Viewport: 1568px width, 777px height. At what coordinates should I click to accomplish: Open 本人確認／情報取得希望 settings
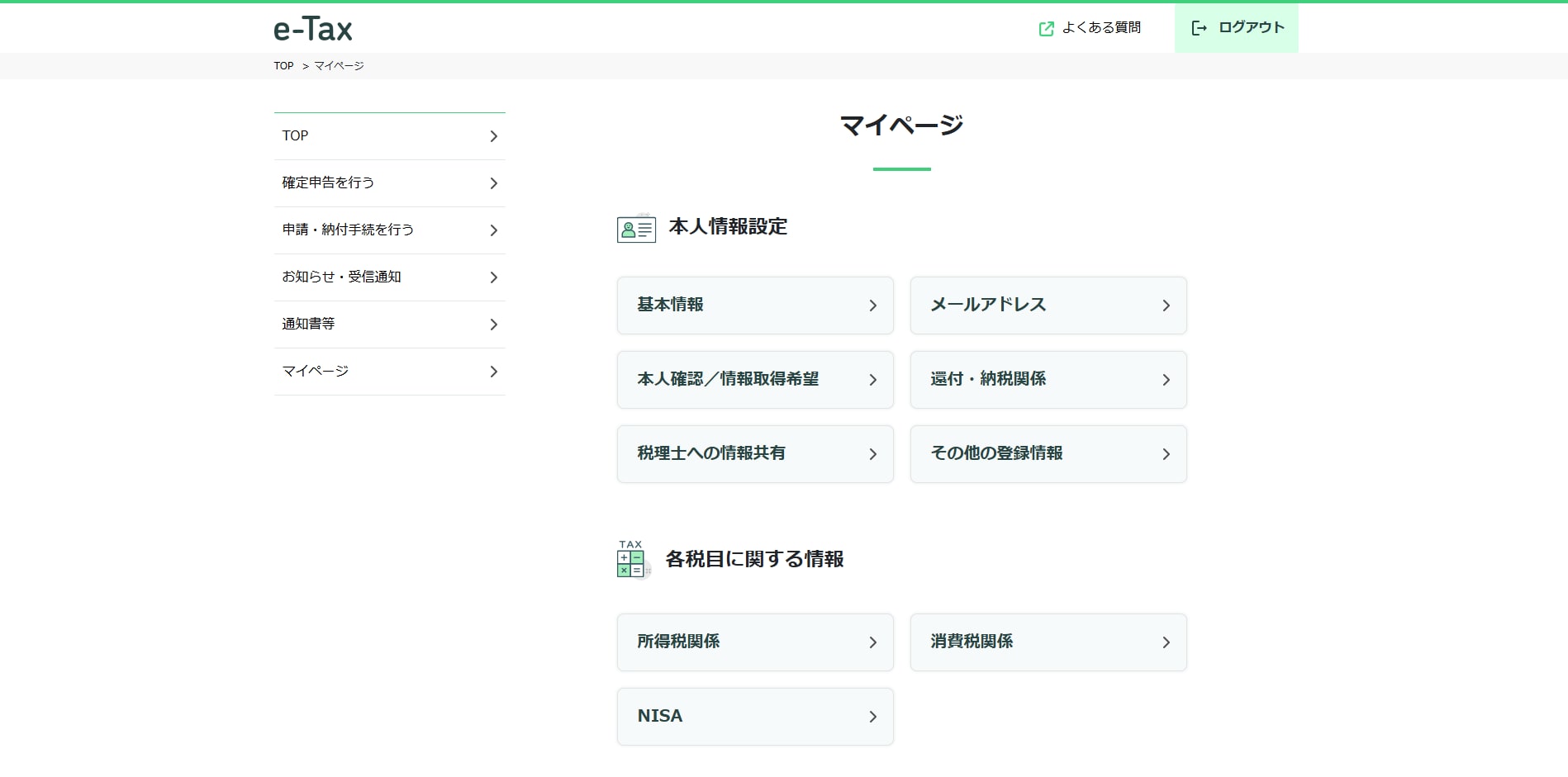pyautogui.click(x=755, y=380)
